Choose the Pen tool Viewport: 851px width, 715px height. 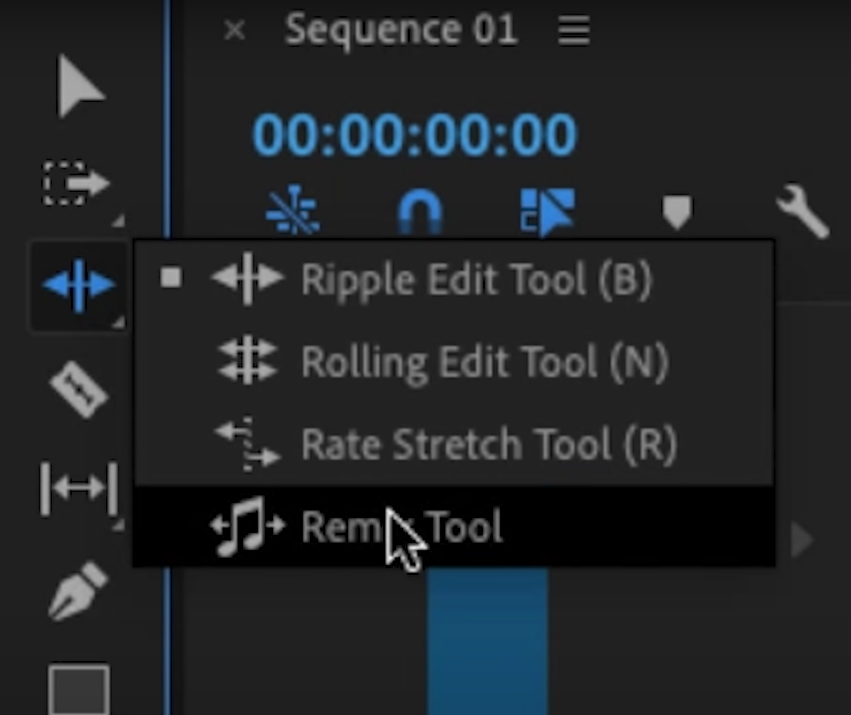point(78,588)
